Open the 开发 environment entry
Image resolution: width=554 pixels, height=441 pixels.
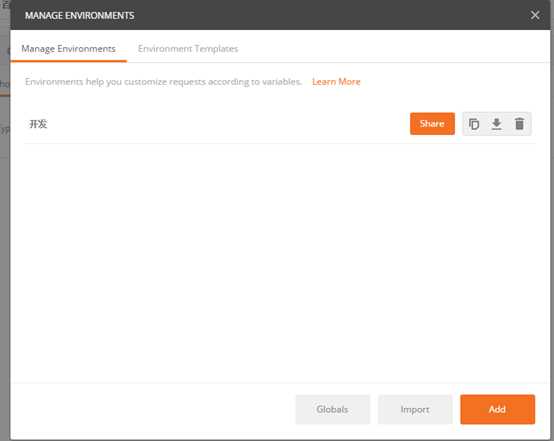click(38, 124)
